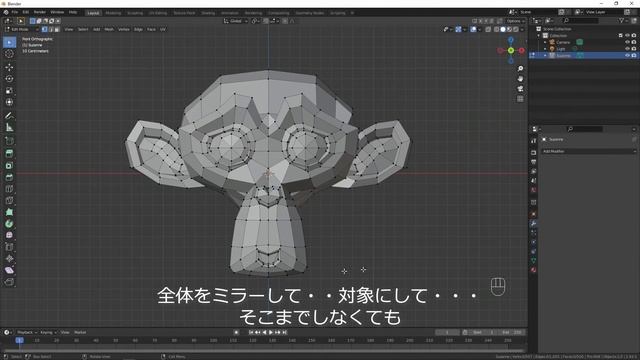640x360 pixels.
Task: Select the Spin tool
Action: click(9, 224)
